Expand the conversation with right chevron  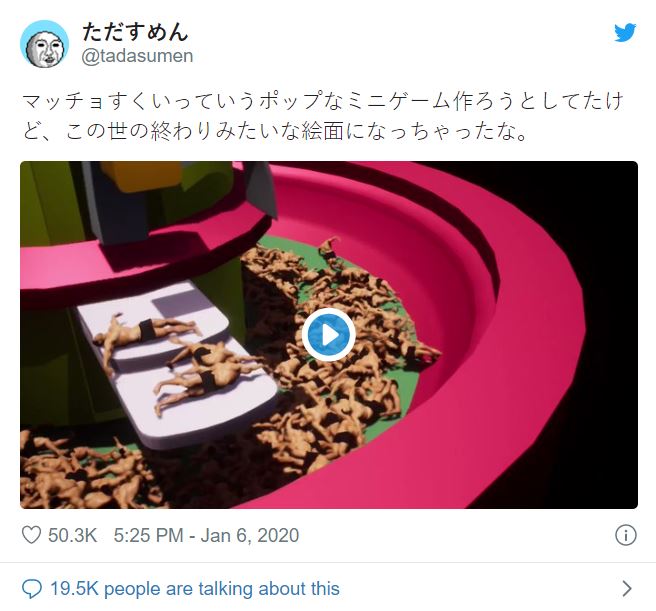[x=627, y=588]
